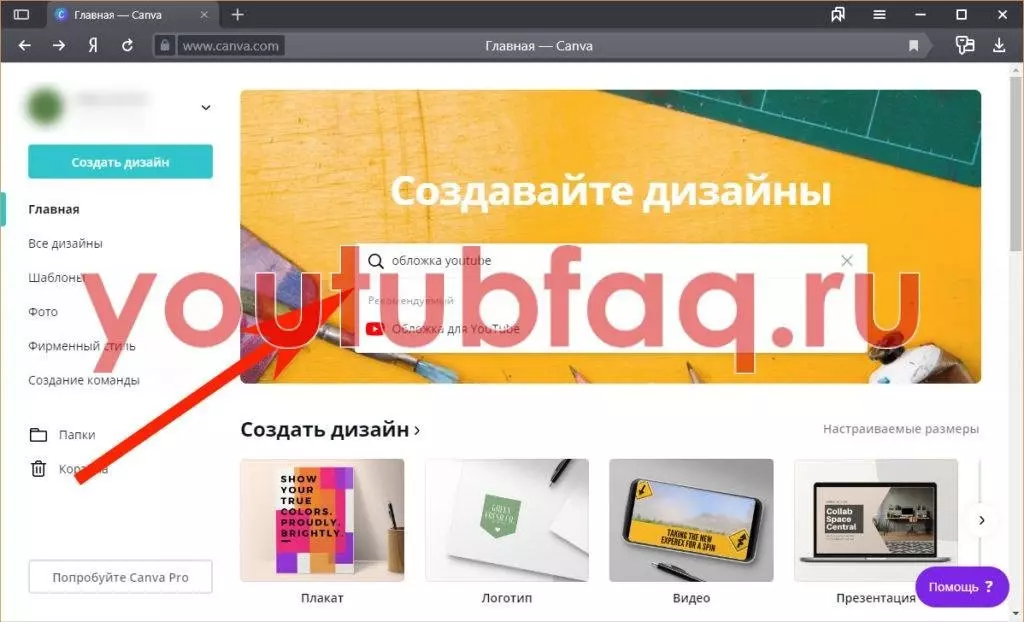This screenshot has height=622, width=1024.
Task: Click the red YouTube icon in suggestions
Action: pos(375,329)
